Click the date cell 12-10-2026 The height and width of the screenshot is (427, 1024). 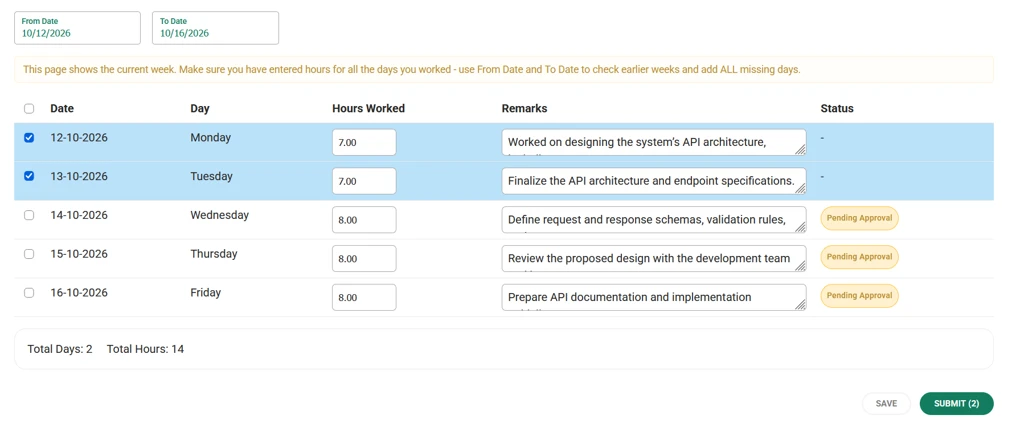click(79, 138)
